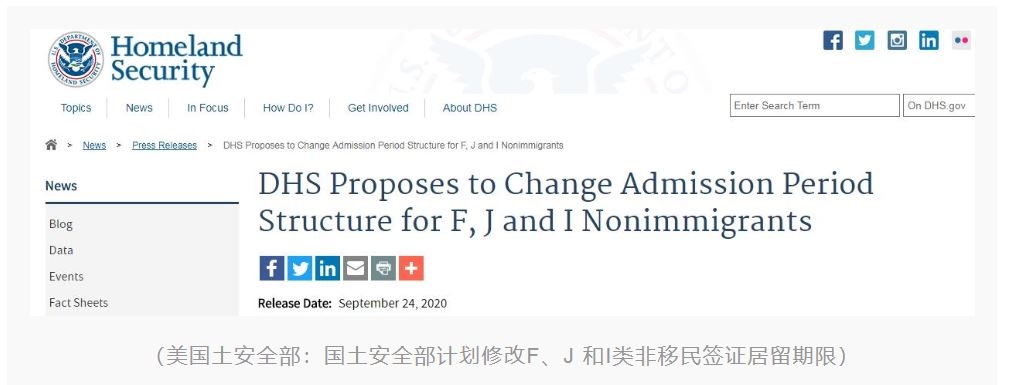Open more sharing options plus icon
The width and height of the screenshot is (1024, 385).
(411, 268)
